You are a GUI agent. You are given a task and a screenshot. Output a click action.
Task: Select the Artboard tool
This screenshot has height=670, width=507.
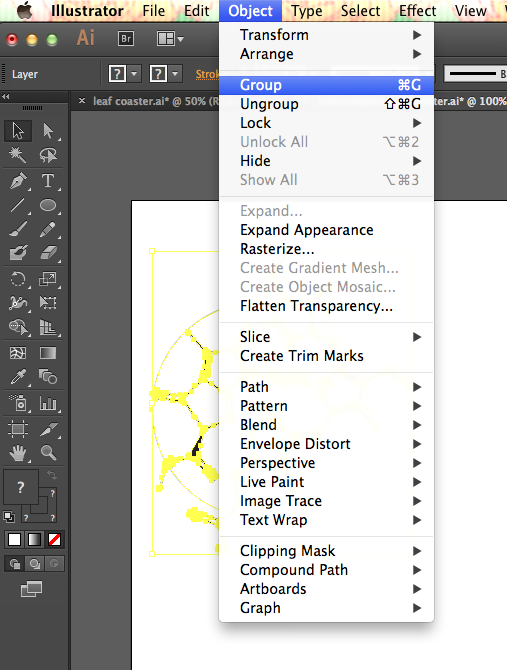(x=18, y=429)
